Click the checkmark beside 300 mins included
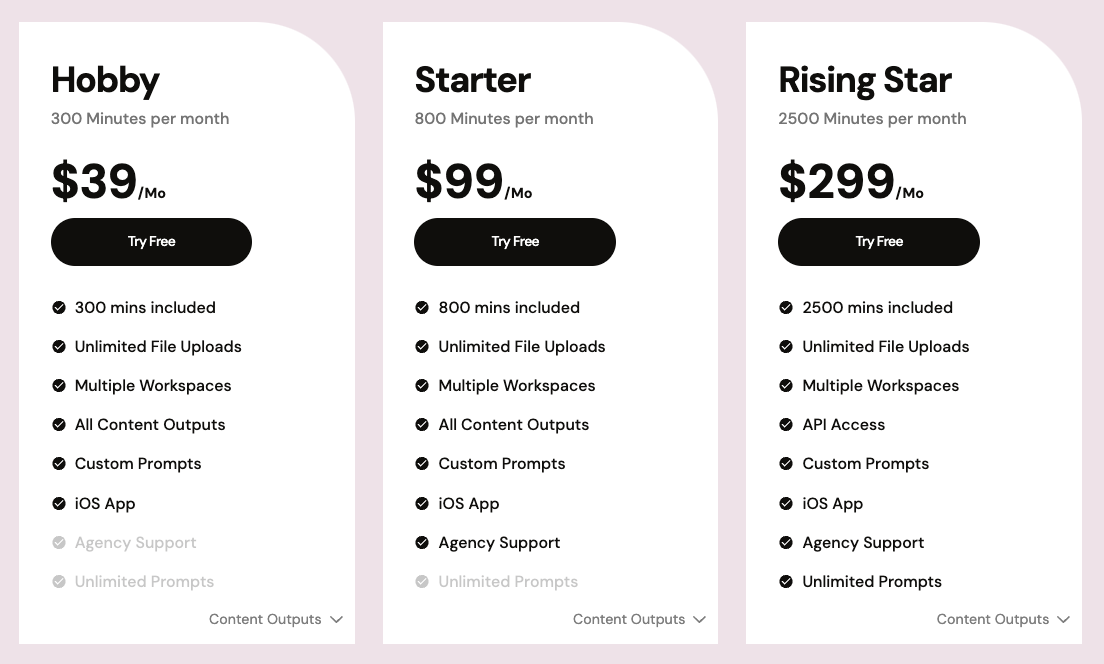1104x664 pixels. click(59, 308)
